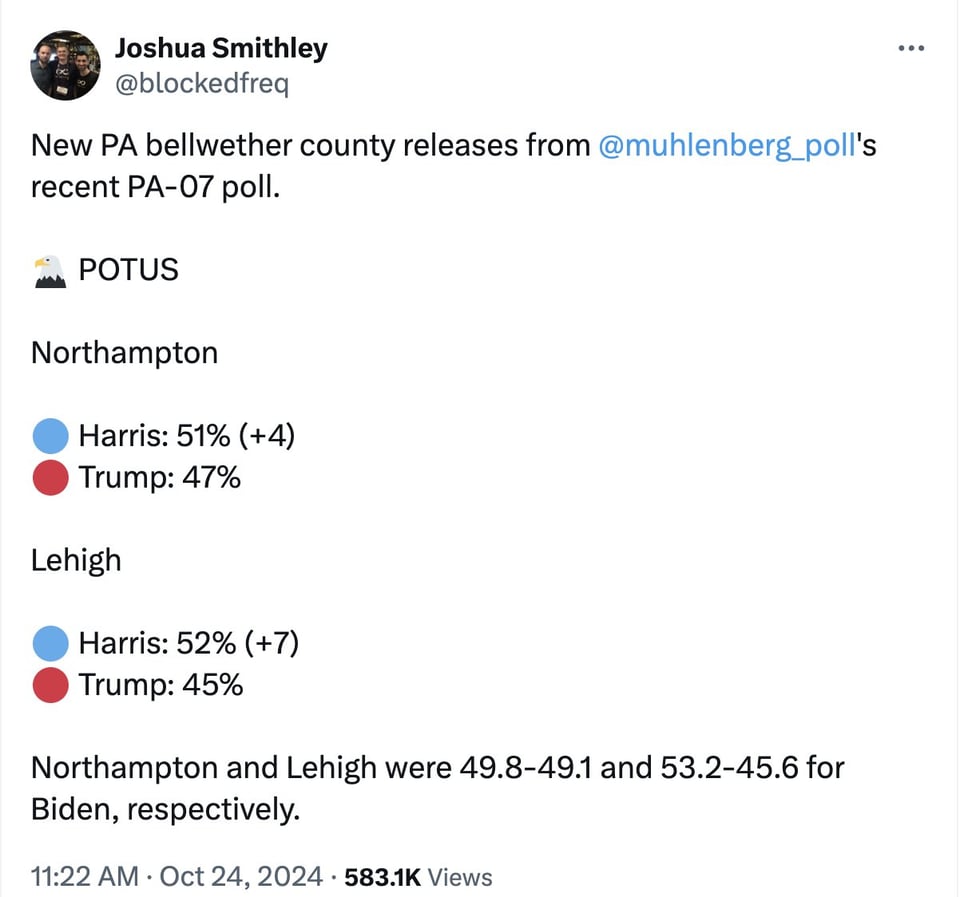Screen dimensions: 960x897
Task: Click the @blockedfreq handle
Action: tap(202, 83)
